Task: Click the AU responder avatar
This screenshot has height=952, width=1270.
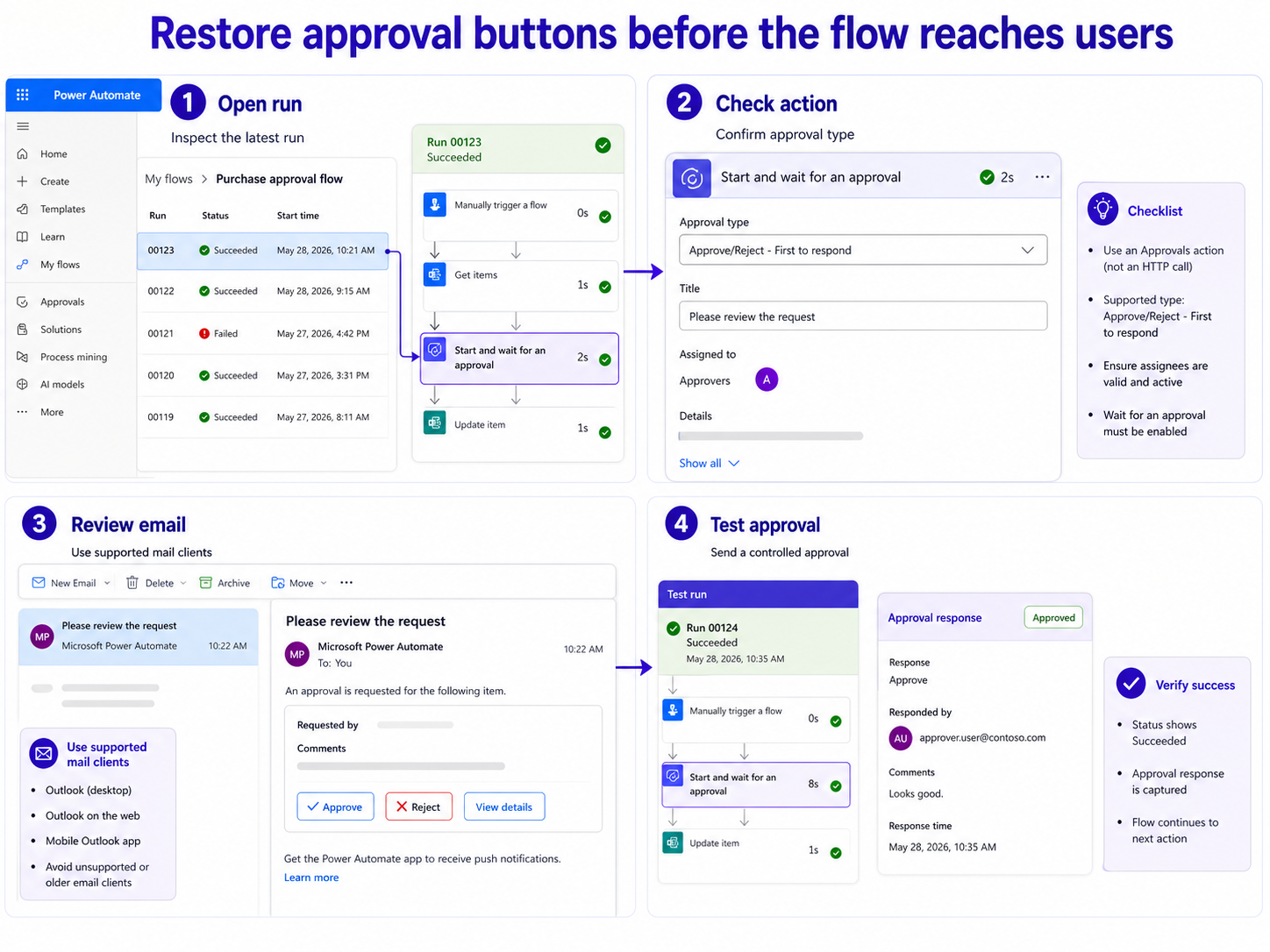Action: (x=901, y=738)
